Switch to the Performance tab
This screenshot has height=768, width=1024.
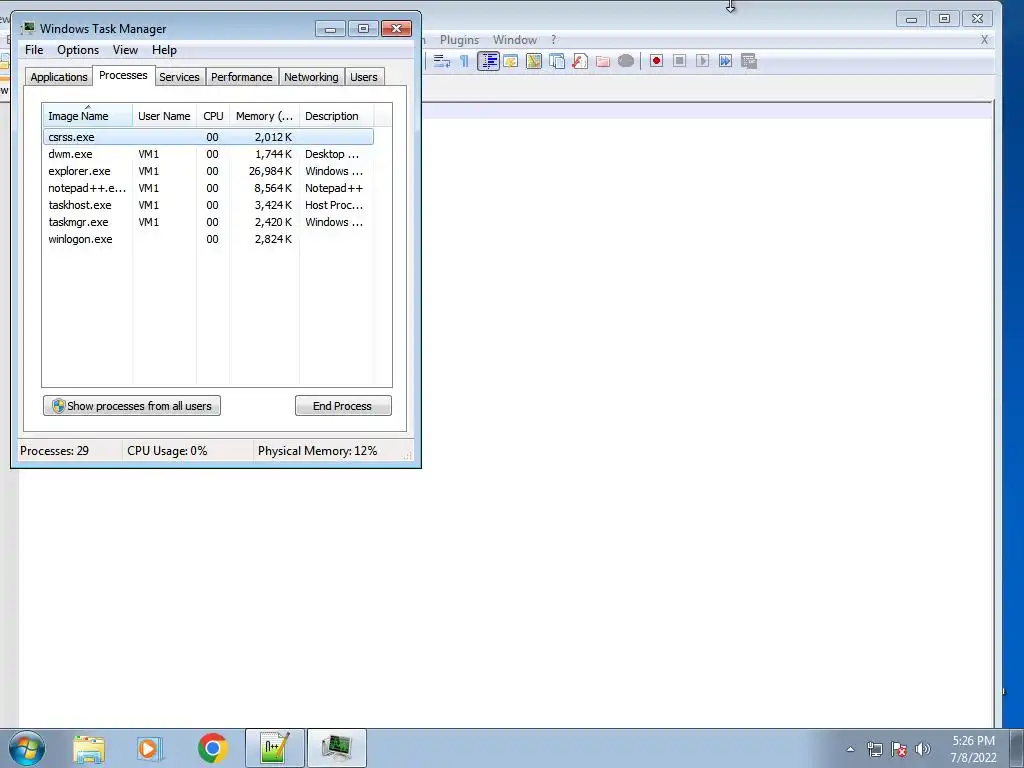pyautogui.click(x=242, y=77)
